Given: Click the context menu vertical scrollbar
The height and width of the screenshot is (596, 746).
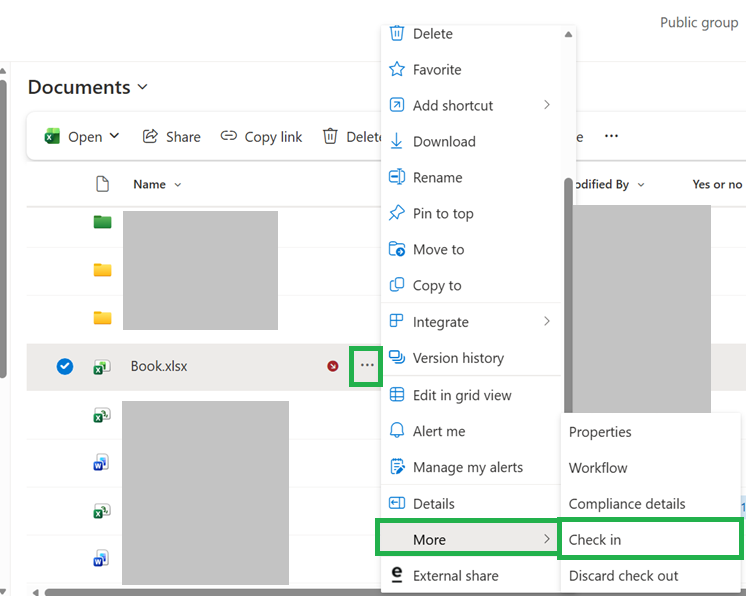Looking at the screenshot, I should (x=568, y=295).
